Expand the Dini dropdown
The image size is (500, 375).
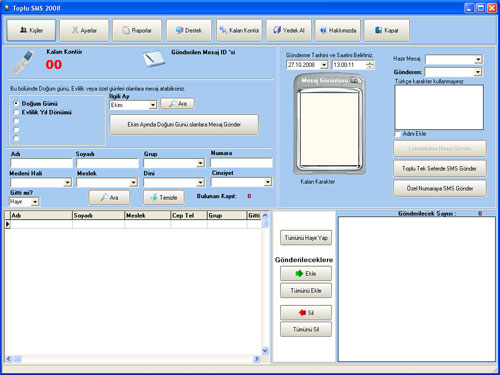pos(200,183)
